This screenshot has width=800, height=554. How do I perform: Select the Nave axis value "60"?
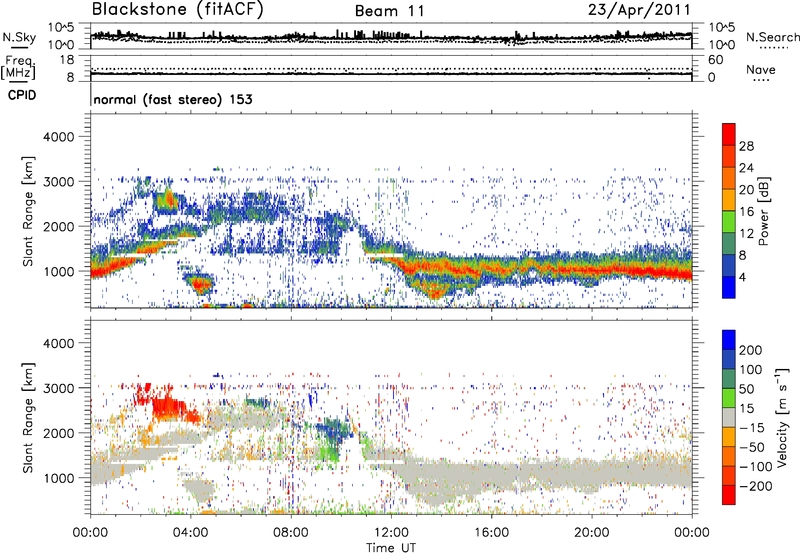[715, 60]
